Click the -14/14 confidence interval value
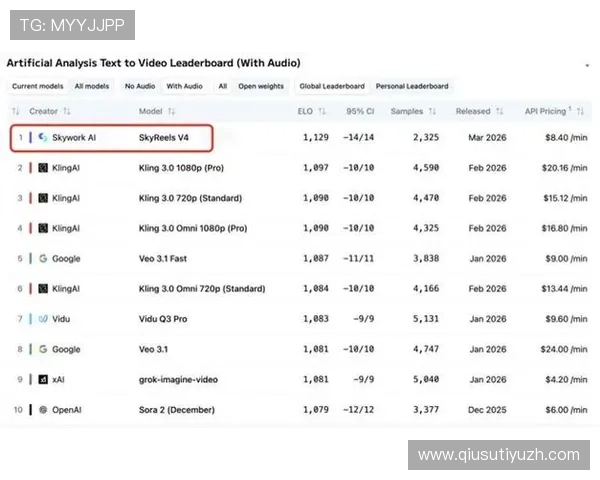This screenshot has height=480, width=600. [x=359, y=137]
